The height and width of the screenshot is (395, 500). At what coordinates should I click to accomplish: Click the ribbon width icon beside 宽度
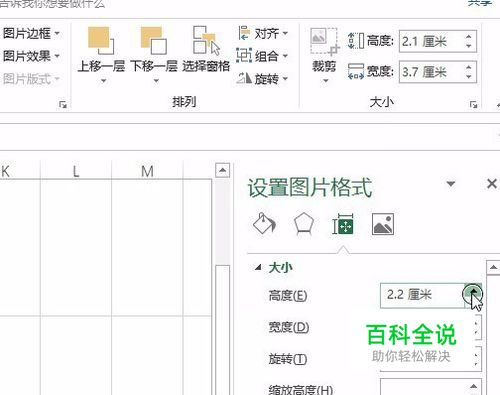click(356, 71)
